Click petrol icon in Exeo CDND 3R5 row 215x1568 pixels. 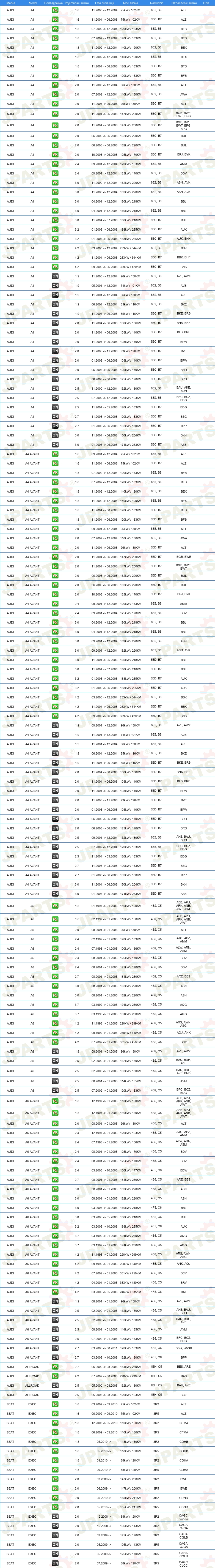55,1507
